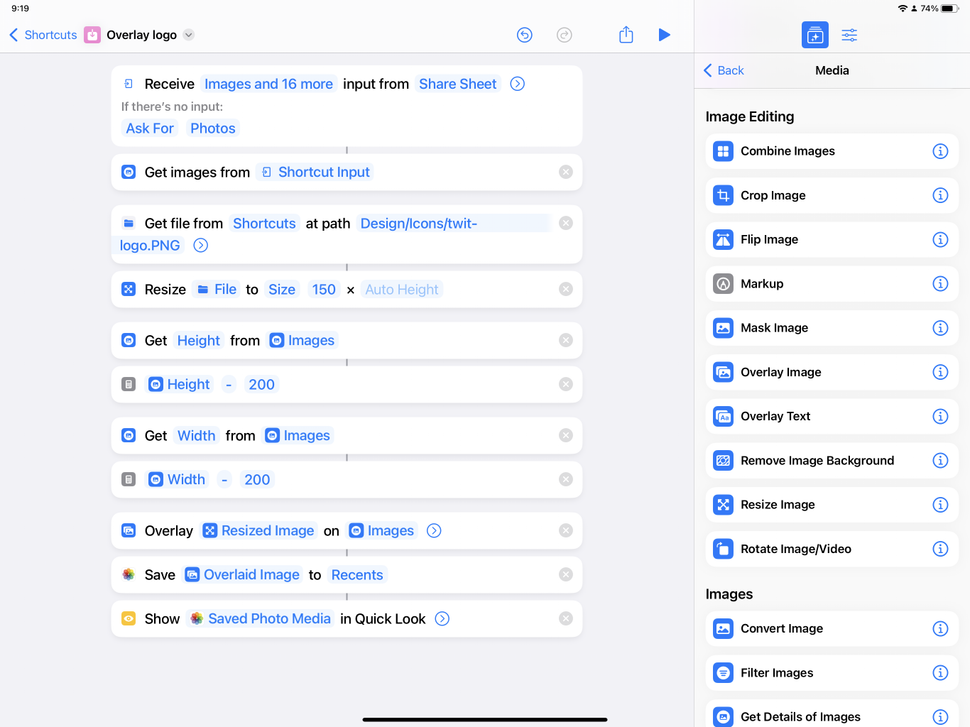This screenshot has height=727, width=970.
Task: Expand the Overlay action options chevron
Action: coord(433,531)
